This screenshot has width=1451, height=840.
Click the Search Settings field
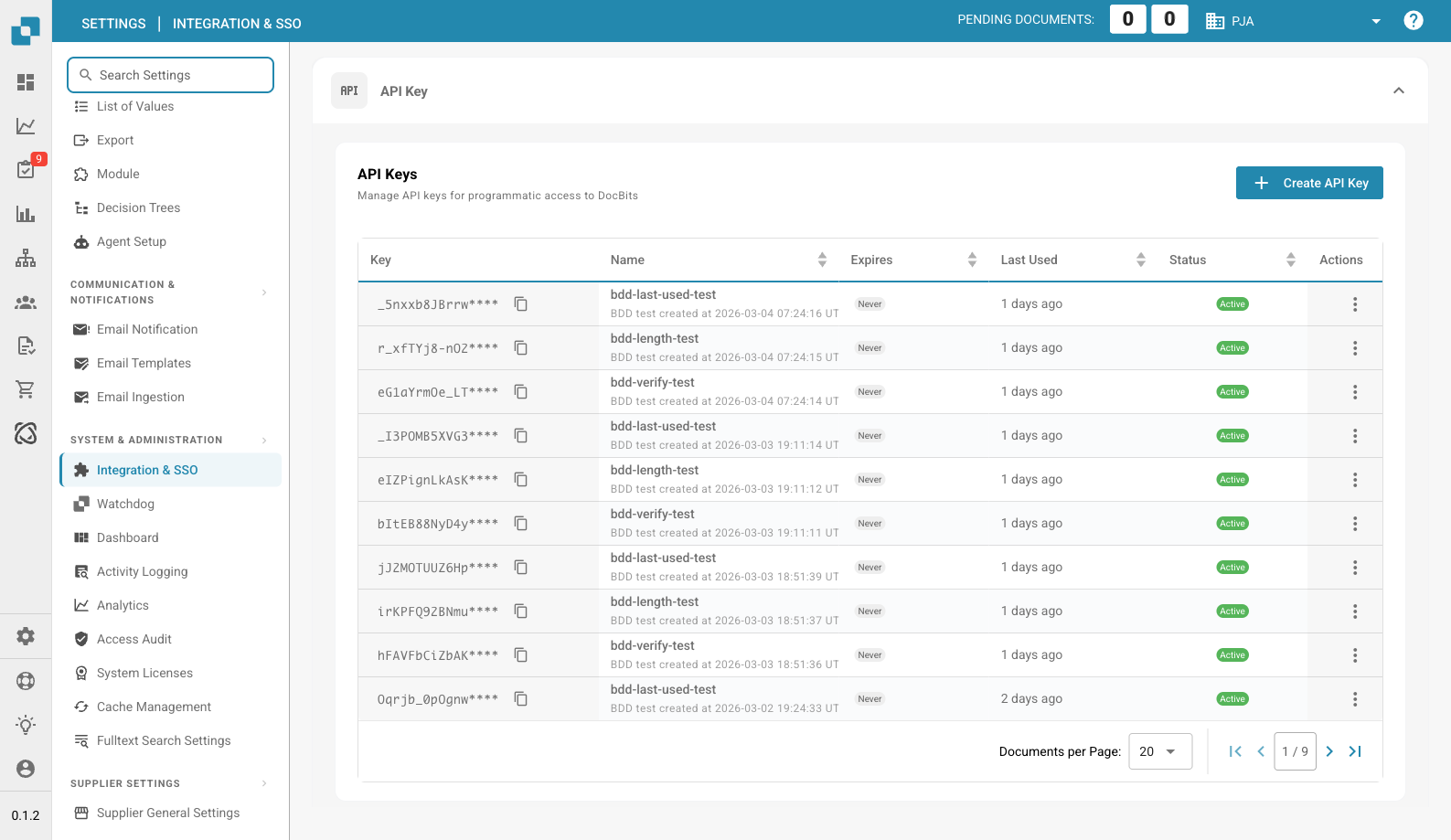pyautogui.click(x=170, y=75)
